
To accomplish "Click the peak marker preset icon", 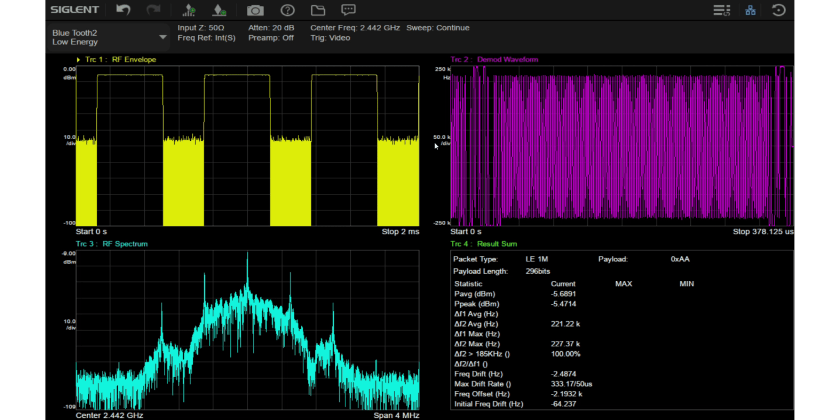I will (x=219, y=10).
